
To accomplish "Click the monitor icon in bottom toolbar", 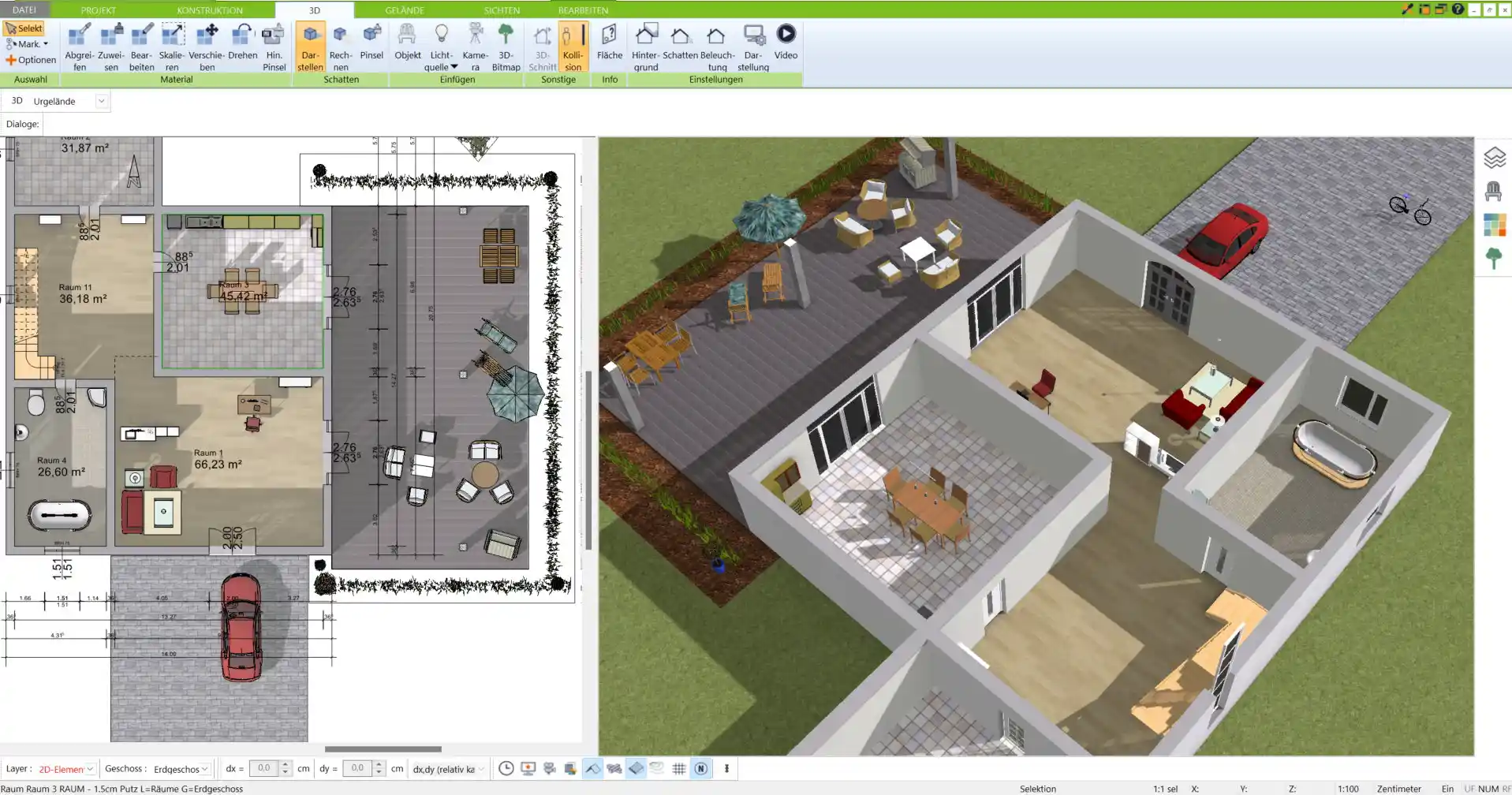I will 528,768.
